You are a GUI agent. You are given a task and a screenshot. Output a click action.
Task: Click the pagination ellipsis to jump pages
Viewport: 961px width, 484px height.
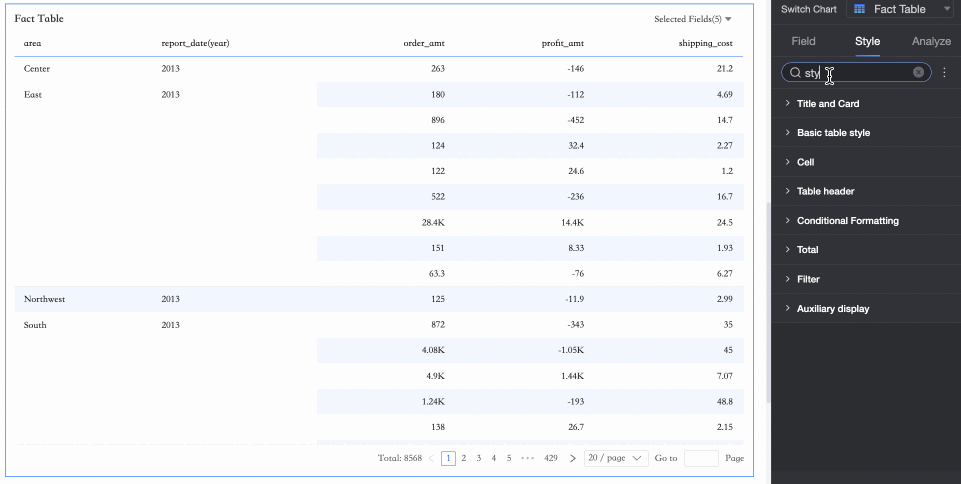[526, 458]
